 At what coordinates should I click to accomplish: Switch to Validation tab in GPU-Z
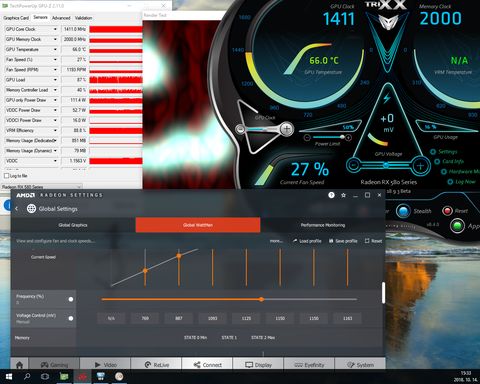83,18
